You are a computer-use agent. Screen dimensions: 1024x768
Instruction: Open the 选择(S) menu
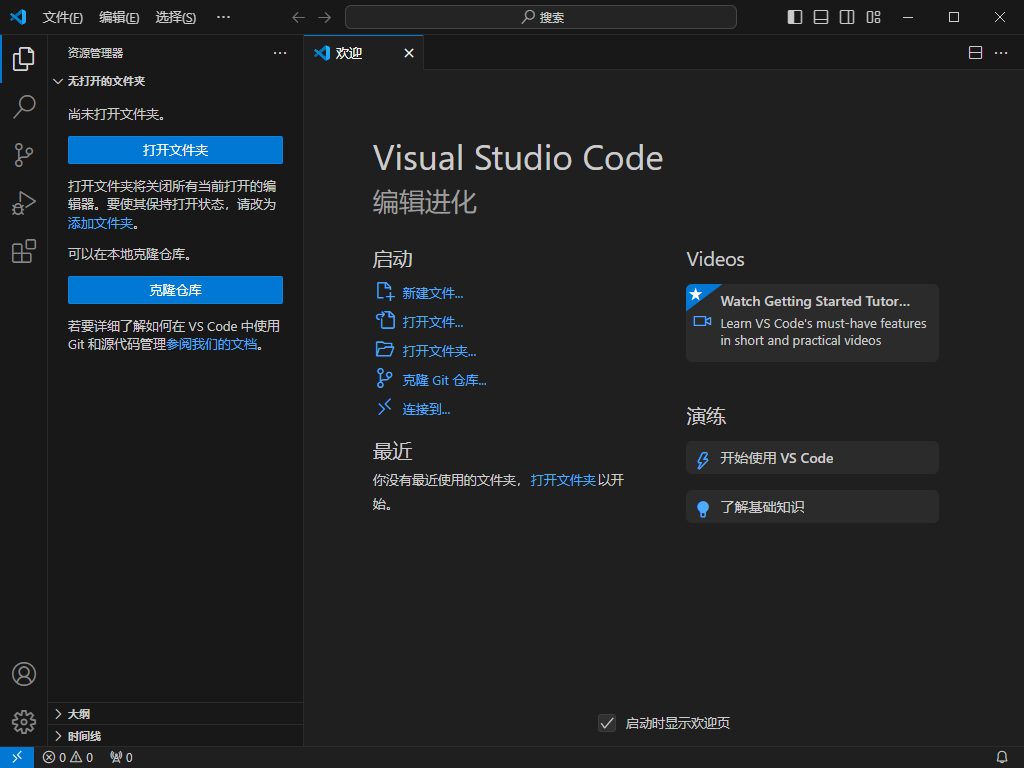tap(175, 18)
